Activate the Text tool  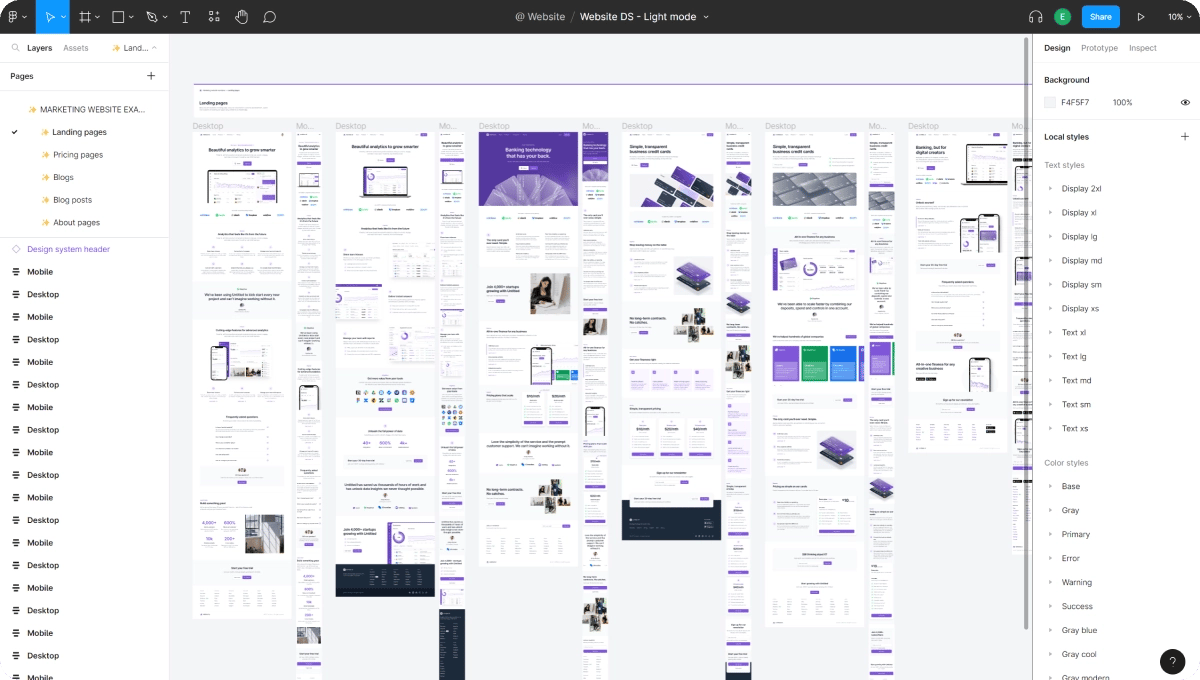click(x=185, y=17)
